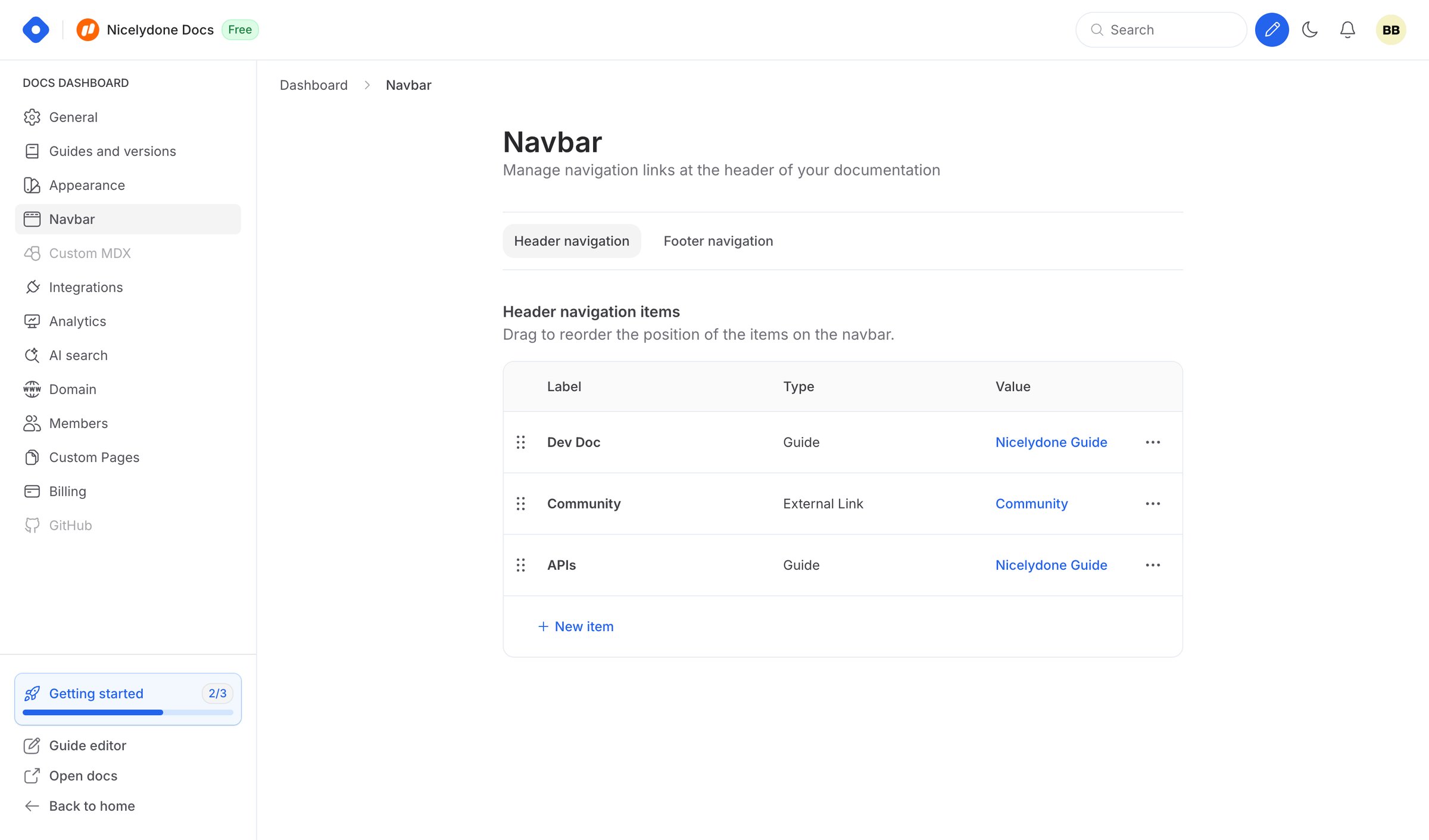Click the Free plan badge
1429x840 pixels.
pyautogui.click(x=240, y=30)
